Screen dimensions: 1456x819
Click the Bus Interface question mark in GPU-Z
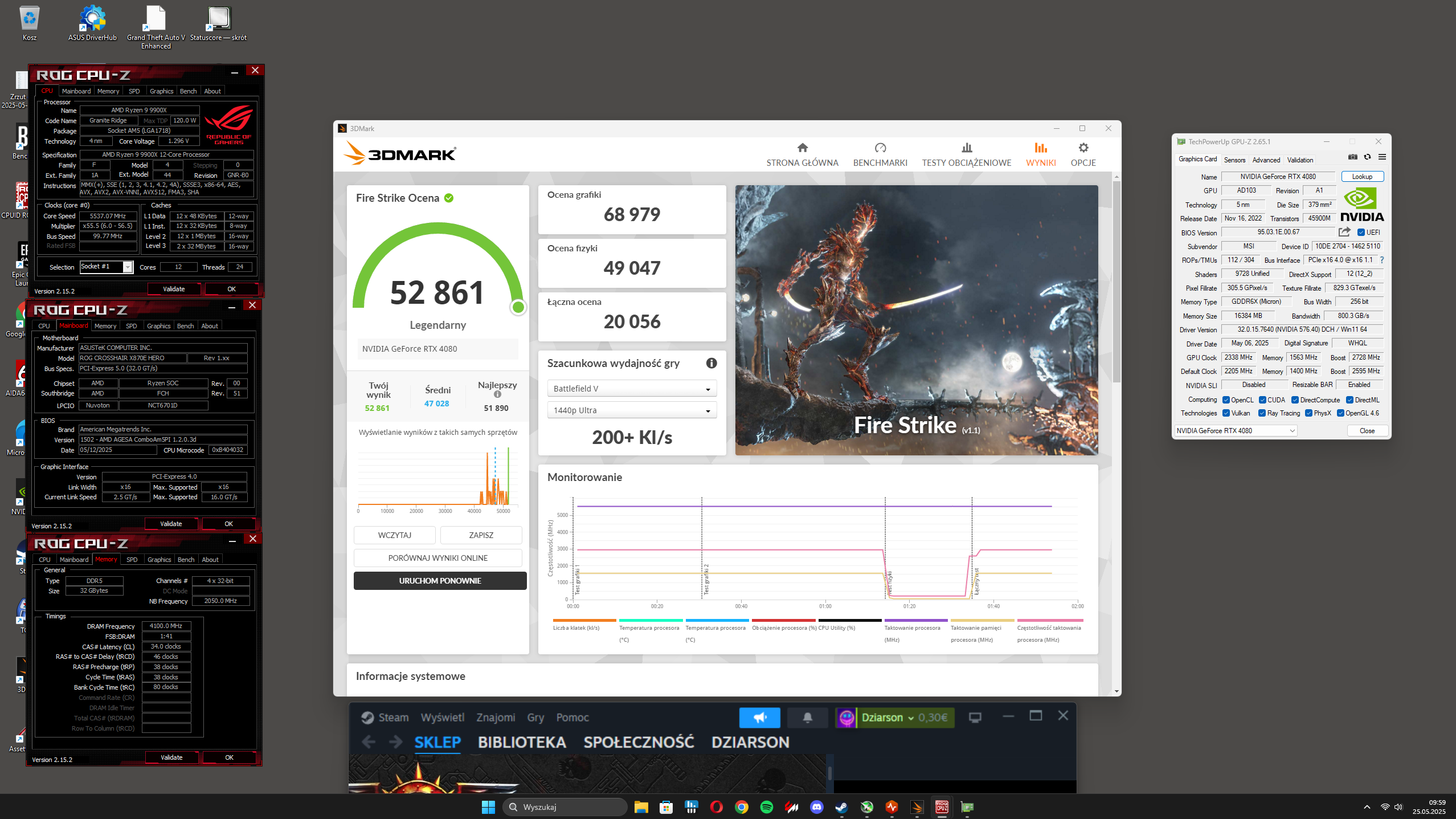tap(1381, 260)
